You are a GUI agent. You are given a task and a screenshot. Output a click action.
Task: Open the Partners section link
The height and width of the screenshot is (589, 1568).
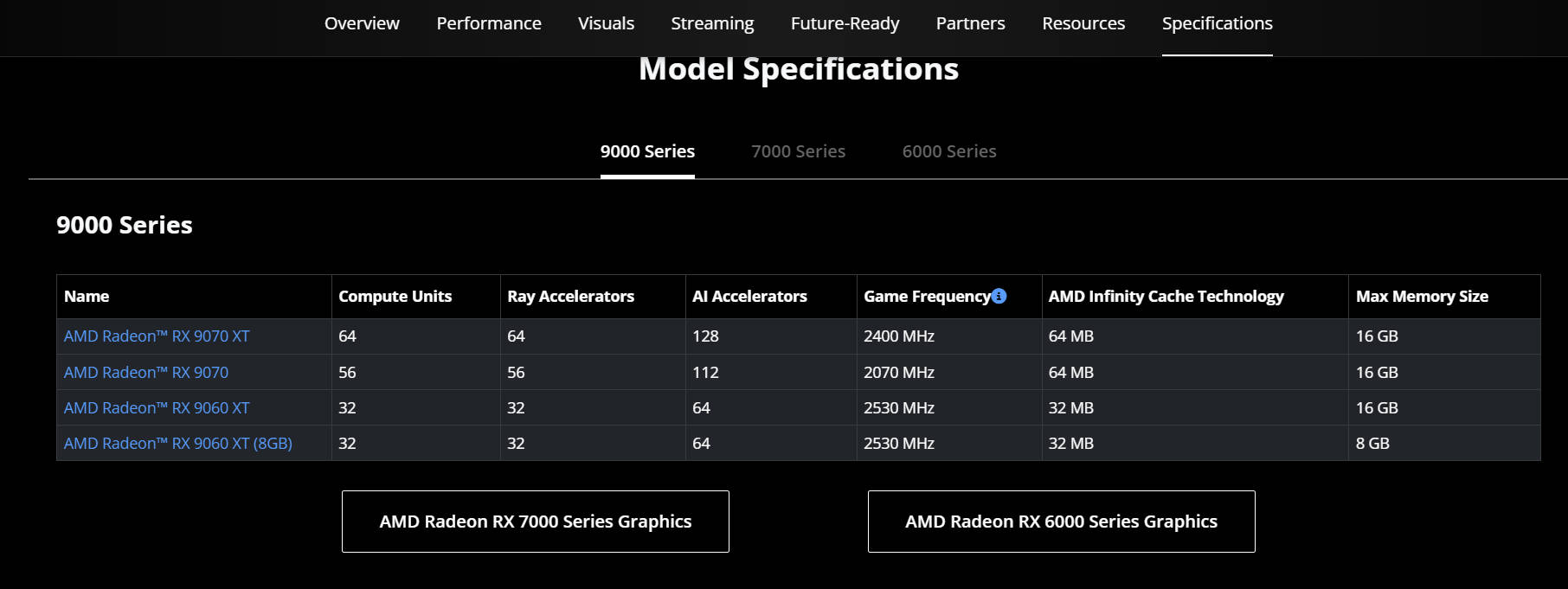click(x=970, y=23)
